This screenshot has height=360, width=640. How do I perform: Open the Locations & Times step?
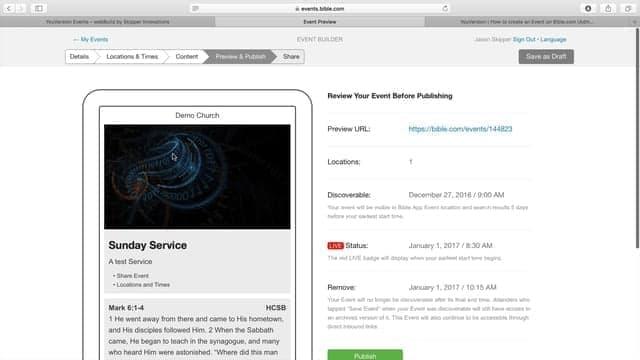pyautogui.click(x=132, y=56)
